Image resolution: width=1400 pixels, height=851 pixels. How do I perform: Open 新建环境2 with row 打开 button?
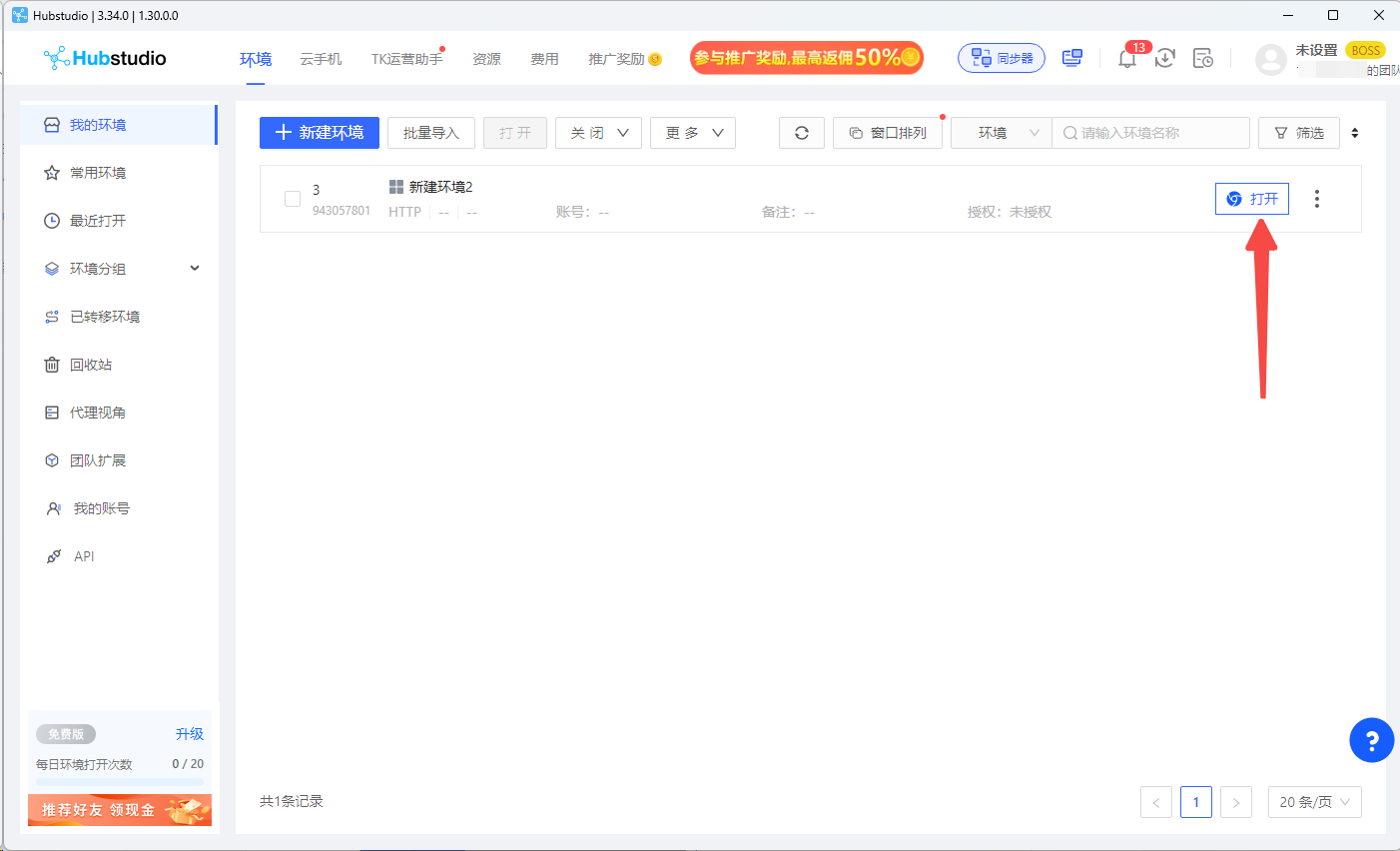(1252, 199)
